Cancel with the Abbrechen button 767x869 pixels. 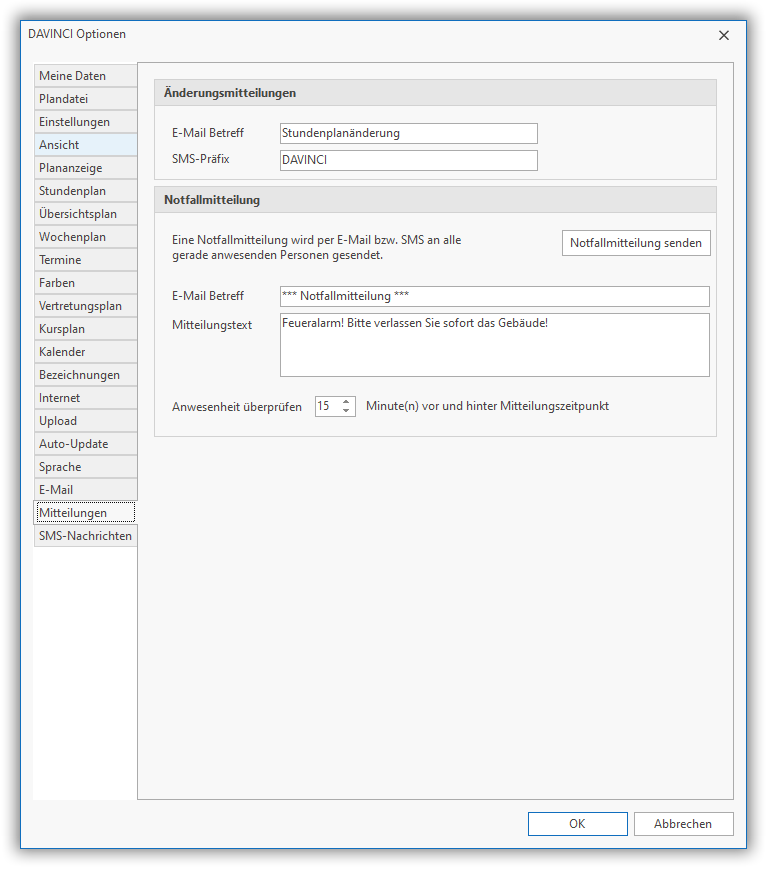[683, 824]
